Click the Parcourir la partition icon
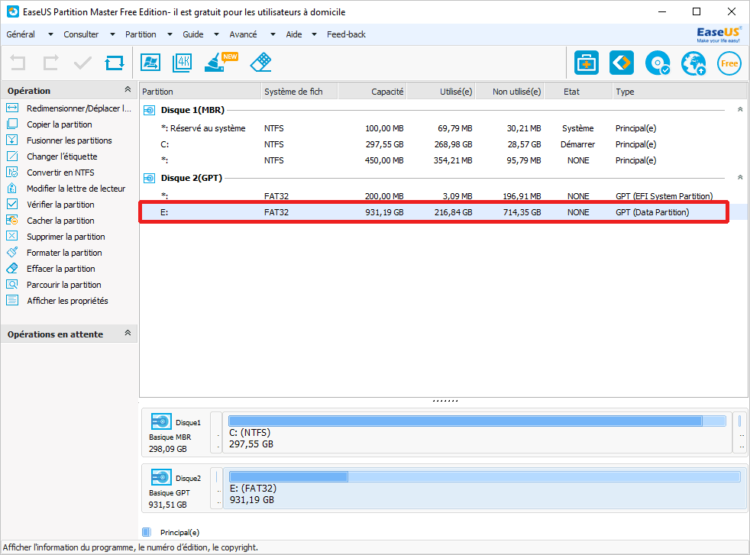 pos(12,285)
